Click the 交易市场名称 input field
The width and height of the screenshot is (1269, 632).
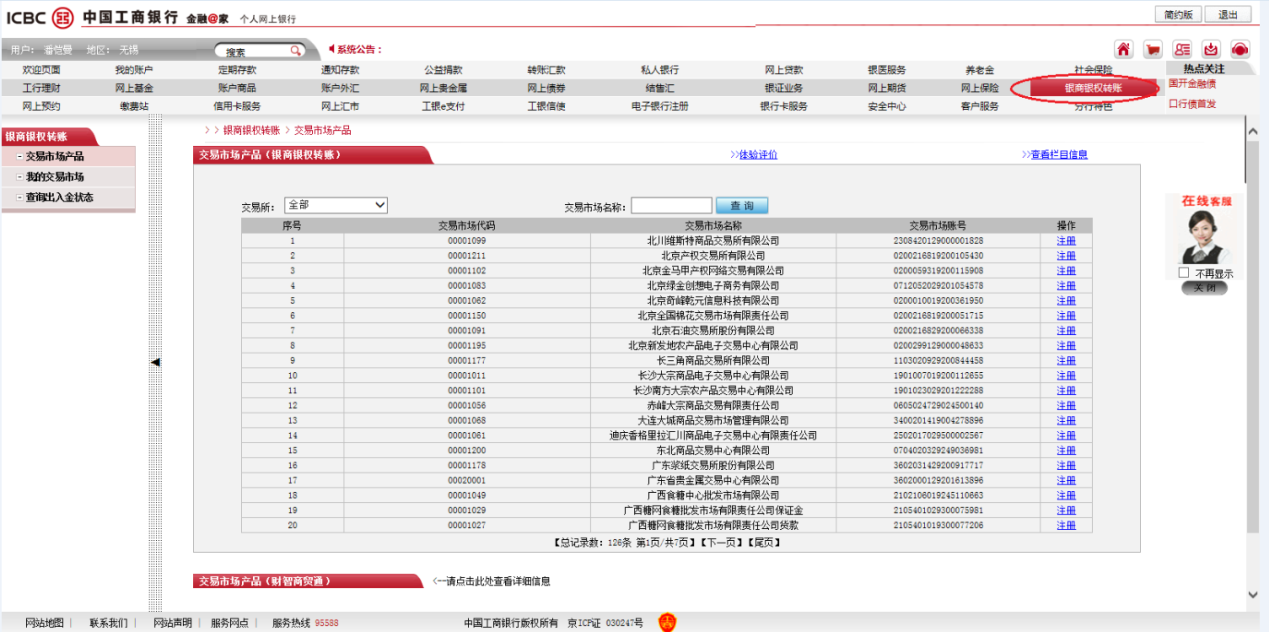coord(671,206)
